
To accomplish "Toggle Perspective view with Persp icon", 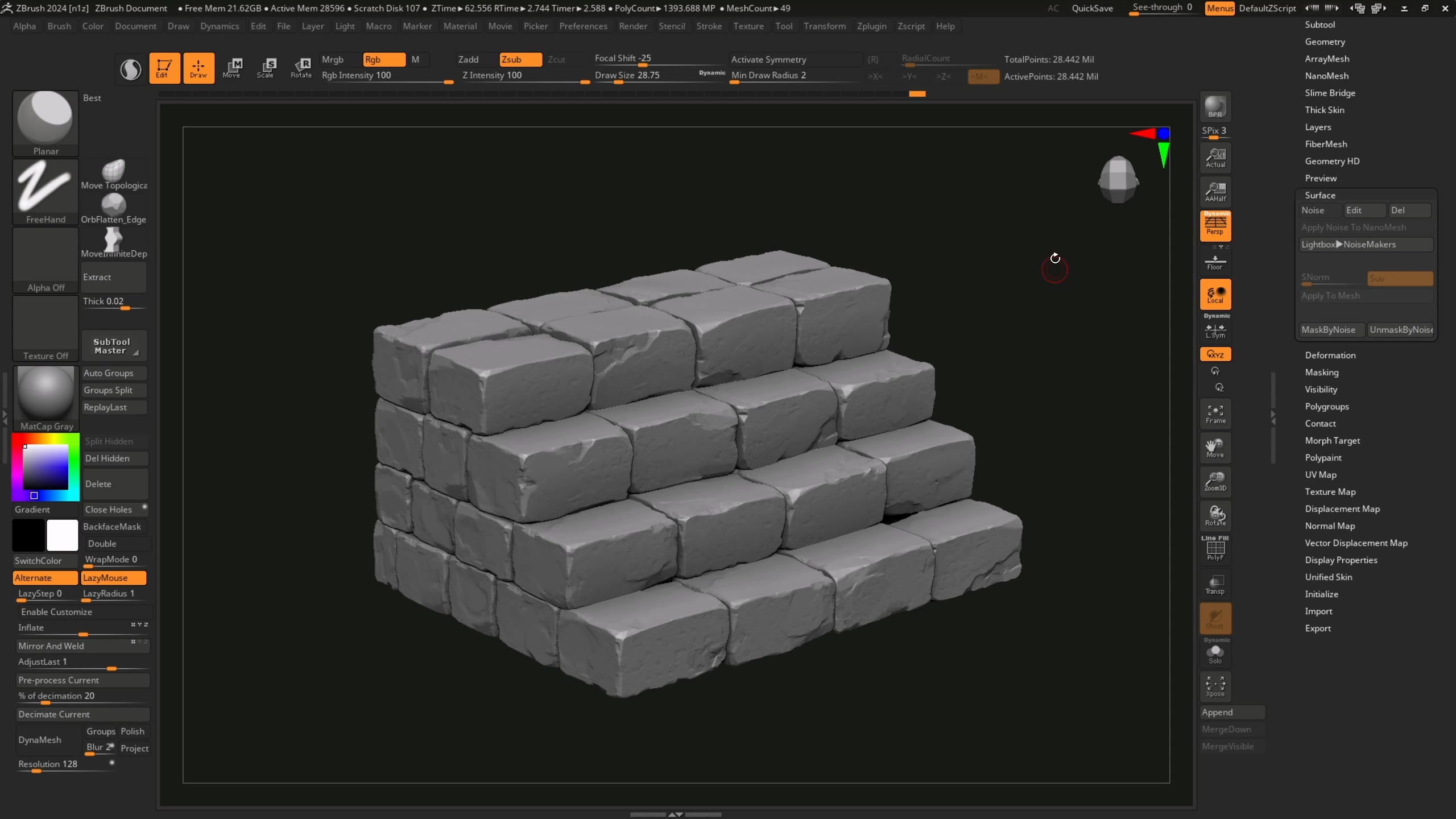I will click(x=1215, y=226).
